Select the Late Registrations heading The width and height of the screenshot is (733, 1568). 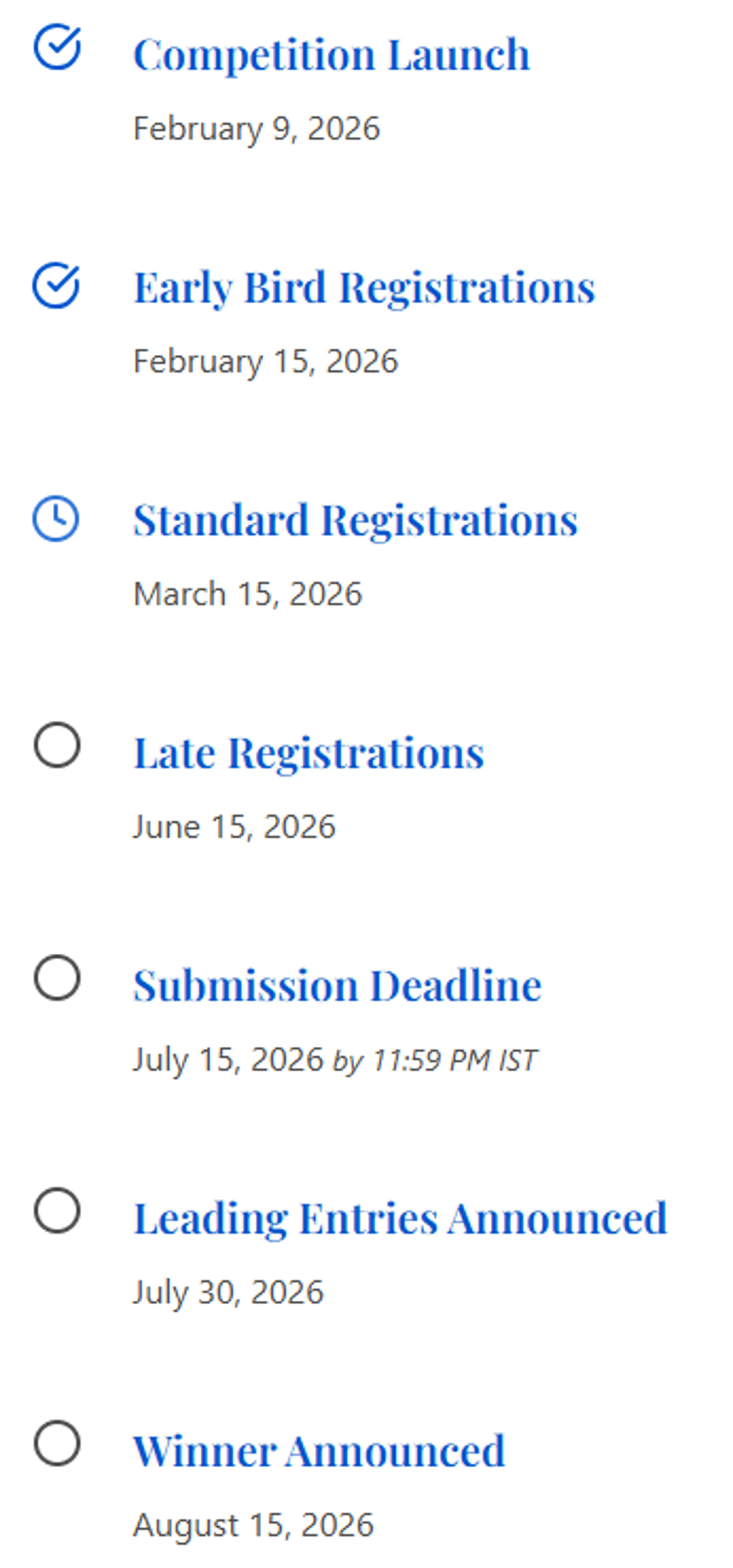point(309,753)
